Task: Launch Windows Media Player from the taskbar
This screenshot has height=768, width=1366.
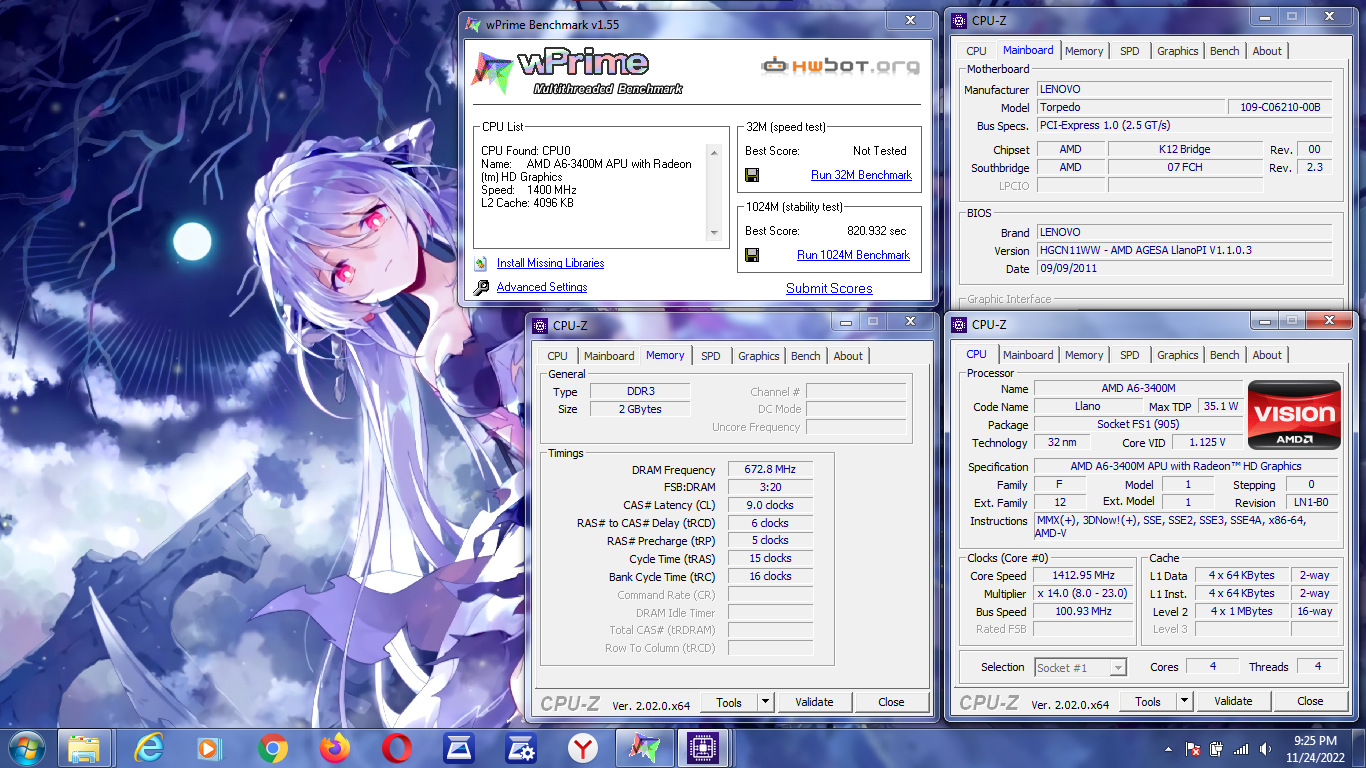Action: pos(209,747)
